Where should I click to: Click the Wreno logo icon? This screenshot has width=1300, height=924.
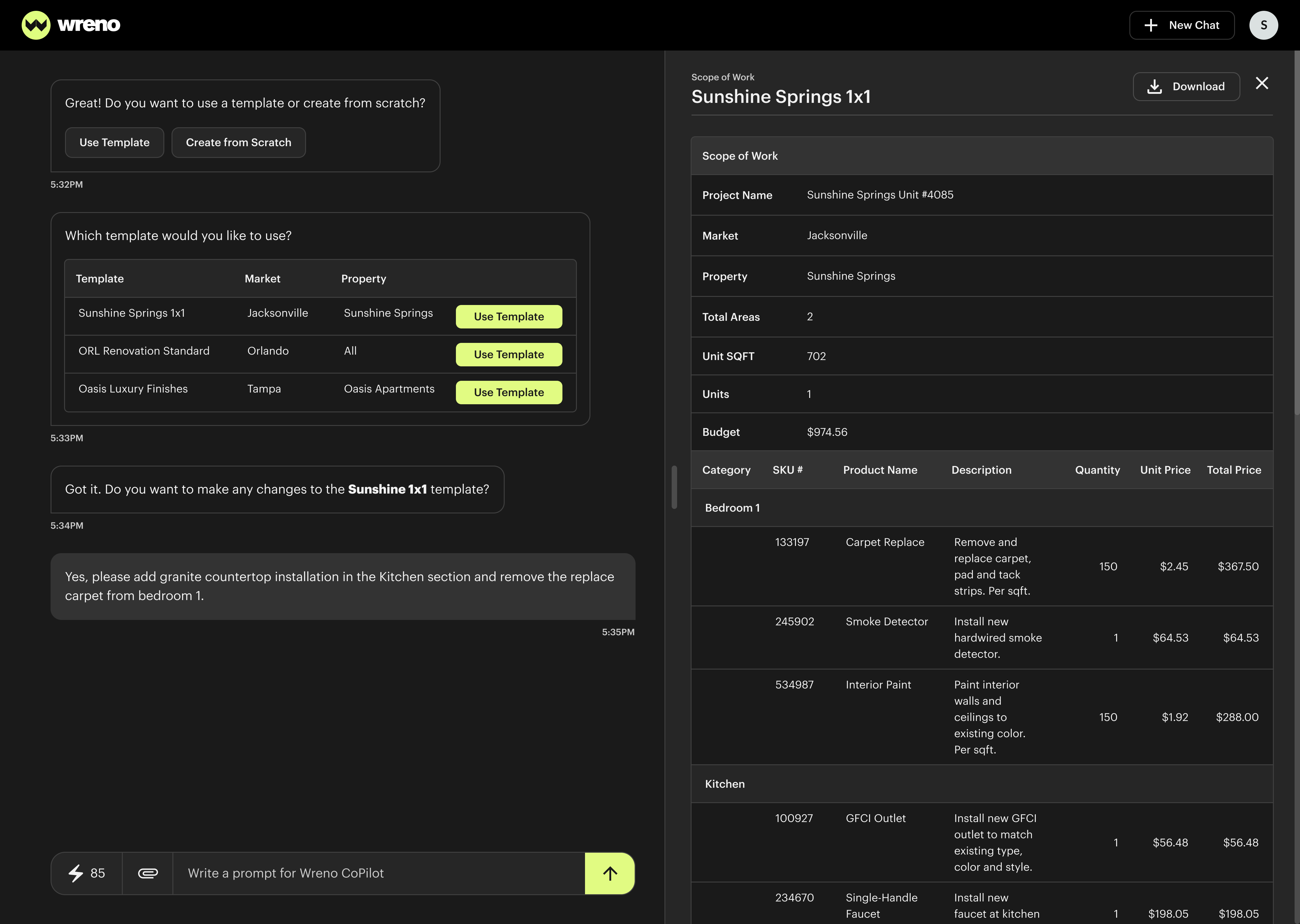pos(36,25)
